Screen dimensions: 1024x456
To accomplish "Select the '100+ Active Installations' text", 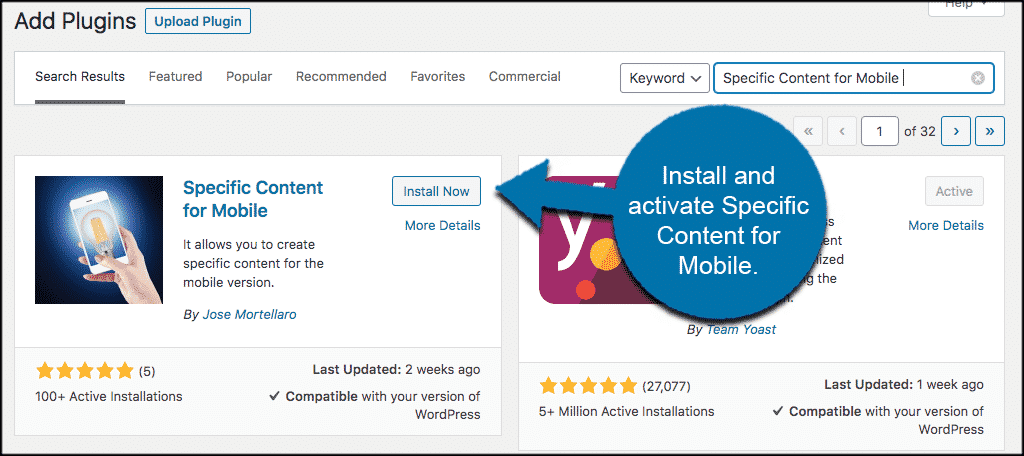I will tap(109, 396).
